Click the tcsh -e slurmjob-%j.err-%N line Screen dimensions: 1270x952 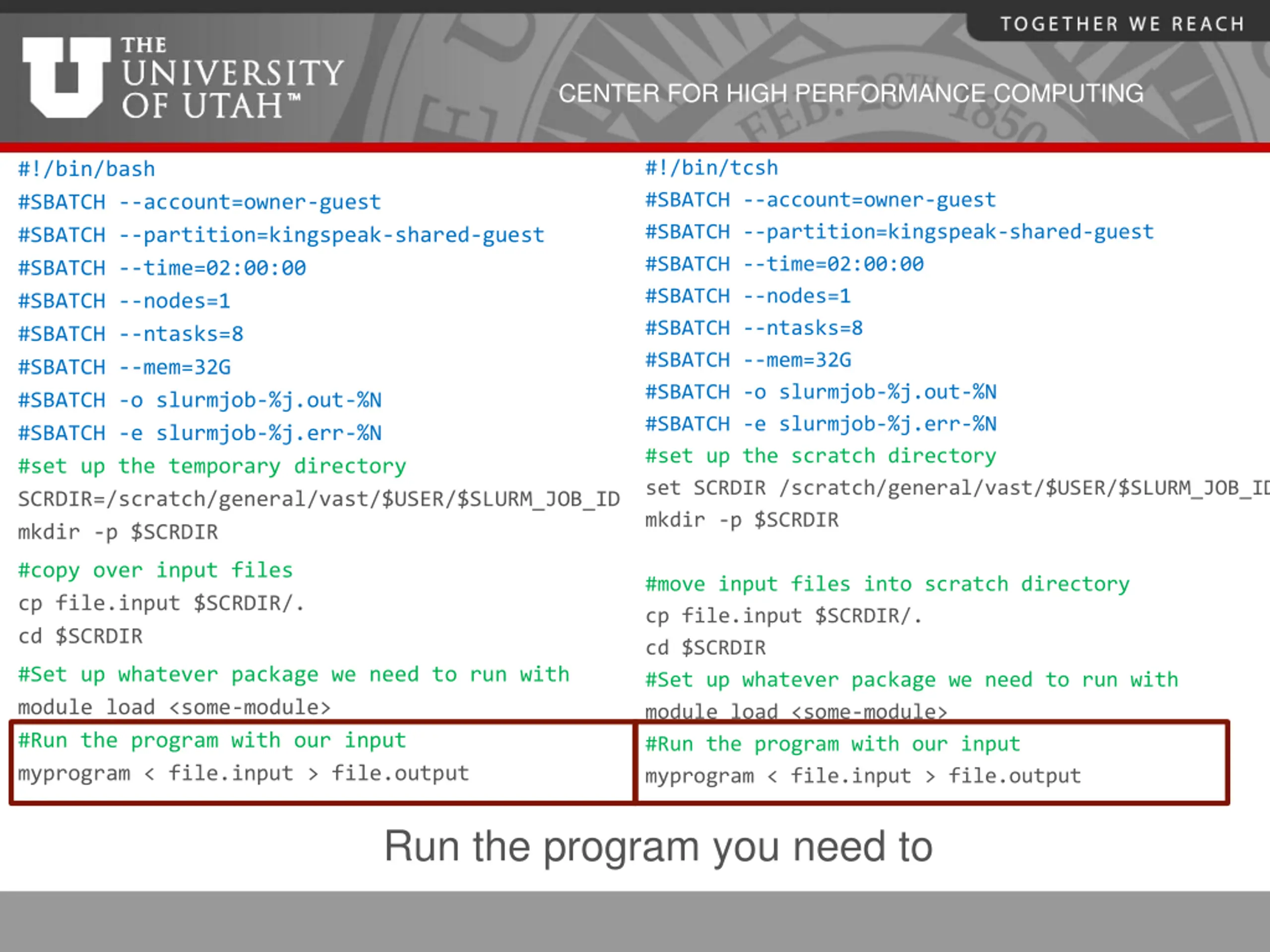click(821, 423)
